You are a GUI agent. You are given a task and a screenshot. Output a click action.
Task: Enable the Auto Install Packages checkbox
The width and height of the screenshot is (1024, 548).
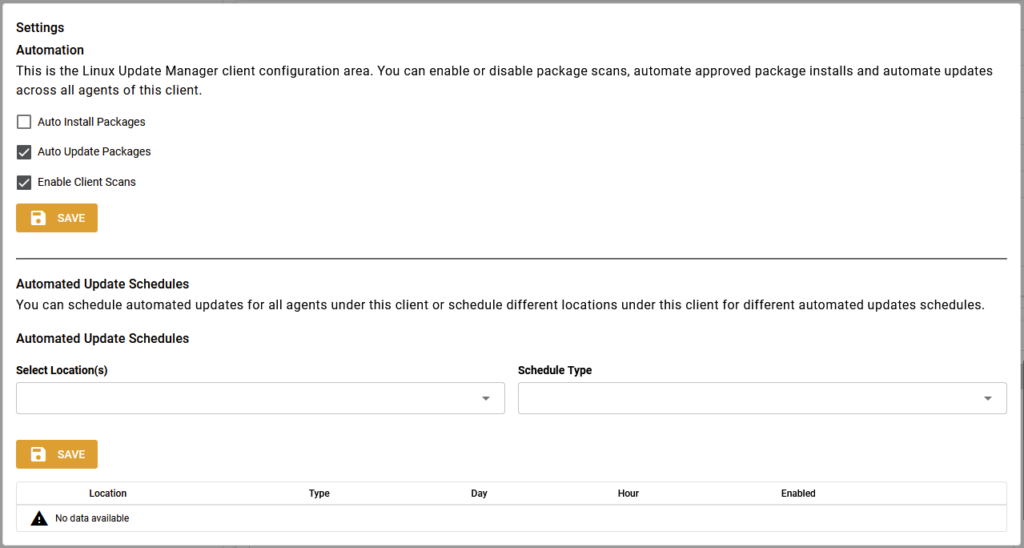(x=24, y=122)
